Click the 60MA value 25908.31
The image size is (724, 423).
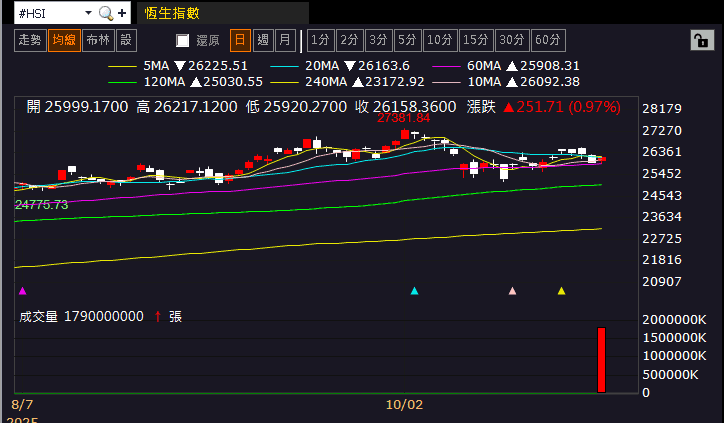(x=549, y=66)
